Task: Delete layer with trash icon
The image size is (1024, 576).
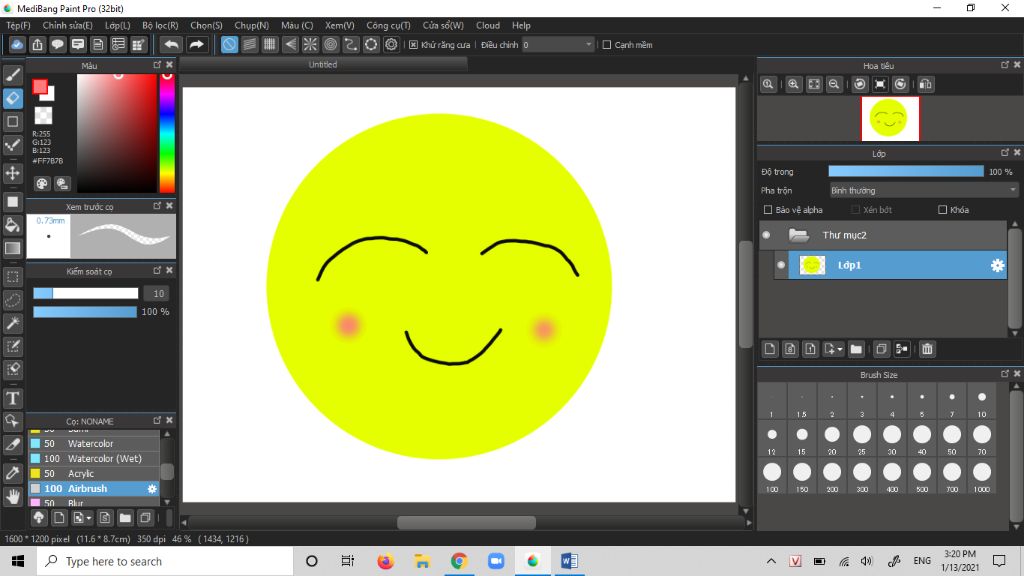Action: 927,349
